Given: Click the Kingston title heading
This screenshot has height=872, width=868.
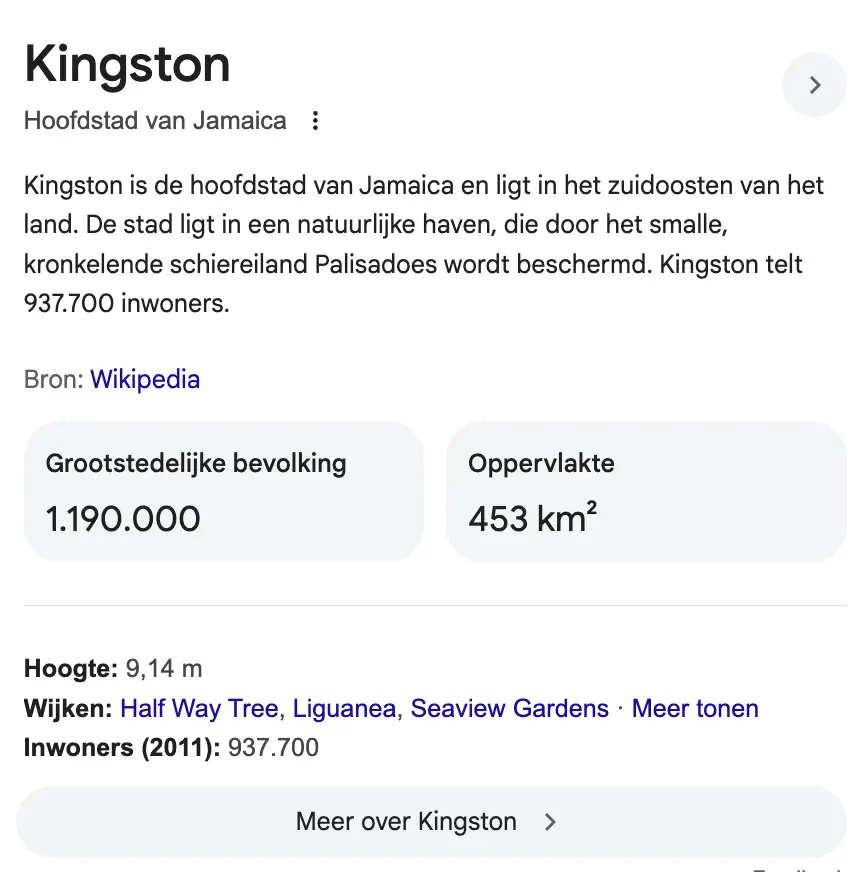Looking at the screenshot, I should [126, 64].
